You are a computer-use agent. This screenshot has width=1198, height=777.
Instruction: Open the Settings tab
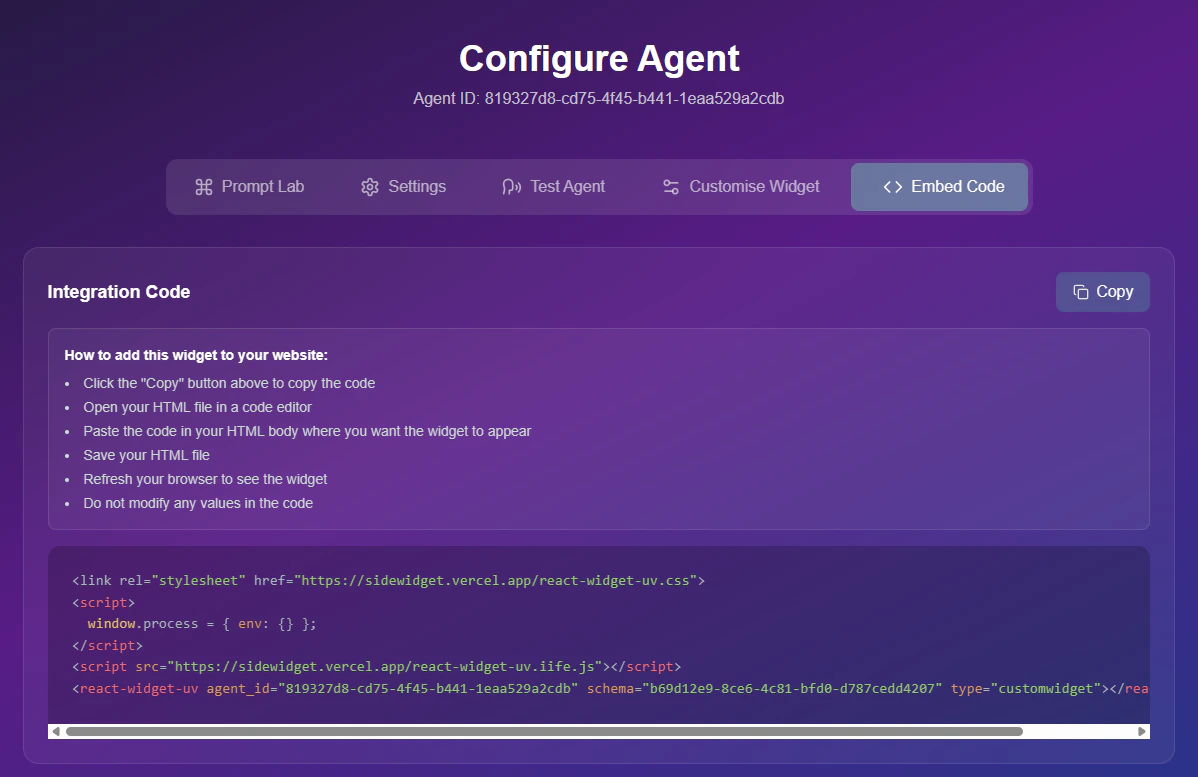click(403, 186)
